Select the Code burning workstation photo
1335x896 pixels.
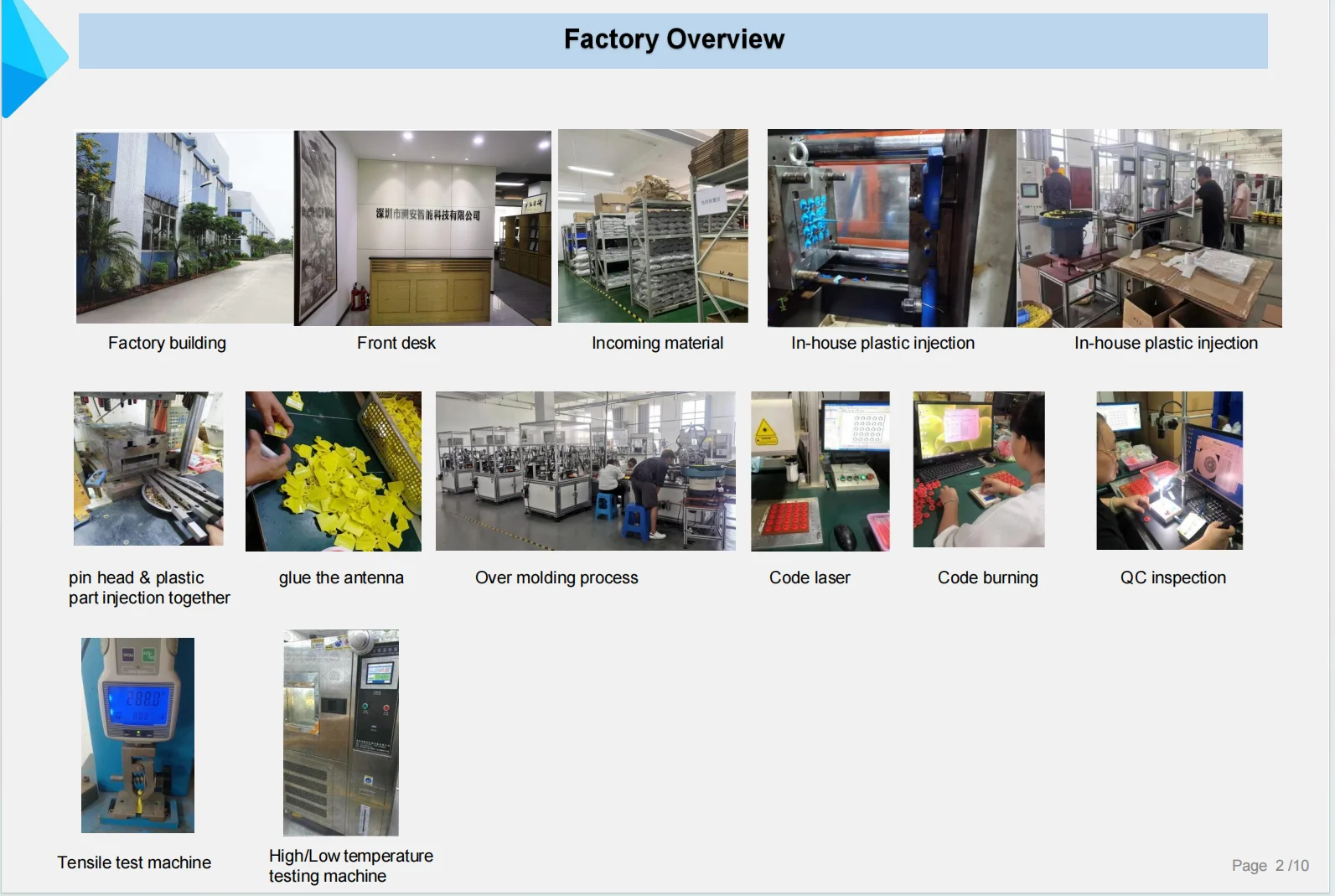click(x=978, y=469)
